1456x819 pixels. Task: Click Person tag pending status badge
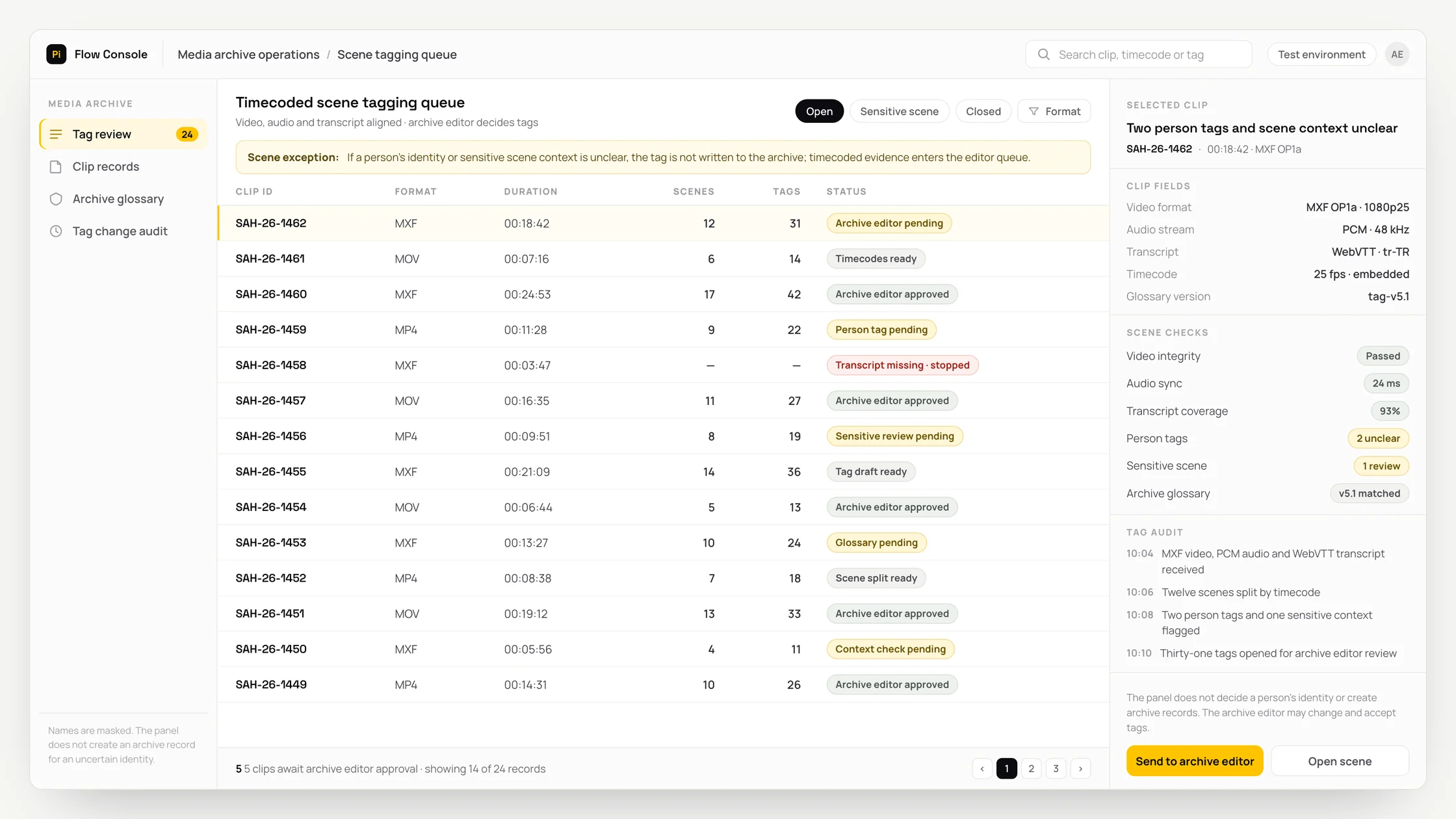881,330
